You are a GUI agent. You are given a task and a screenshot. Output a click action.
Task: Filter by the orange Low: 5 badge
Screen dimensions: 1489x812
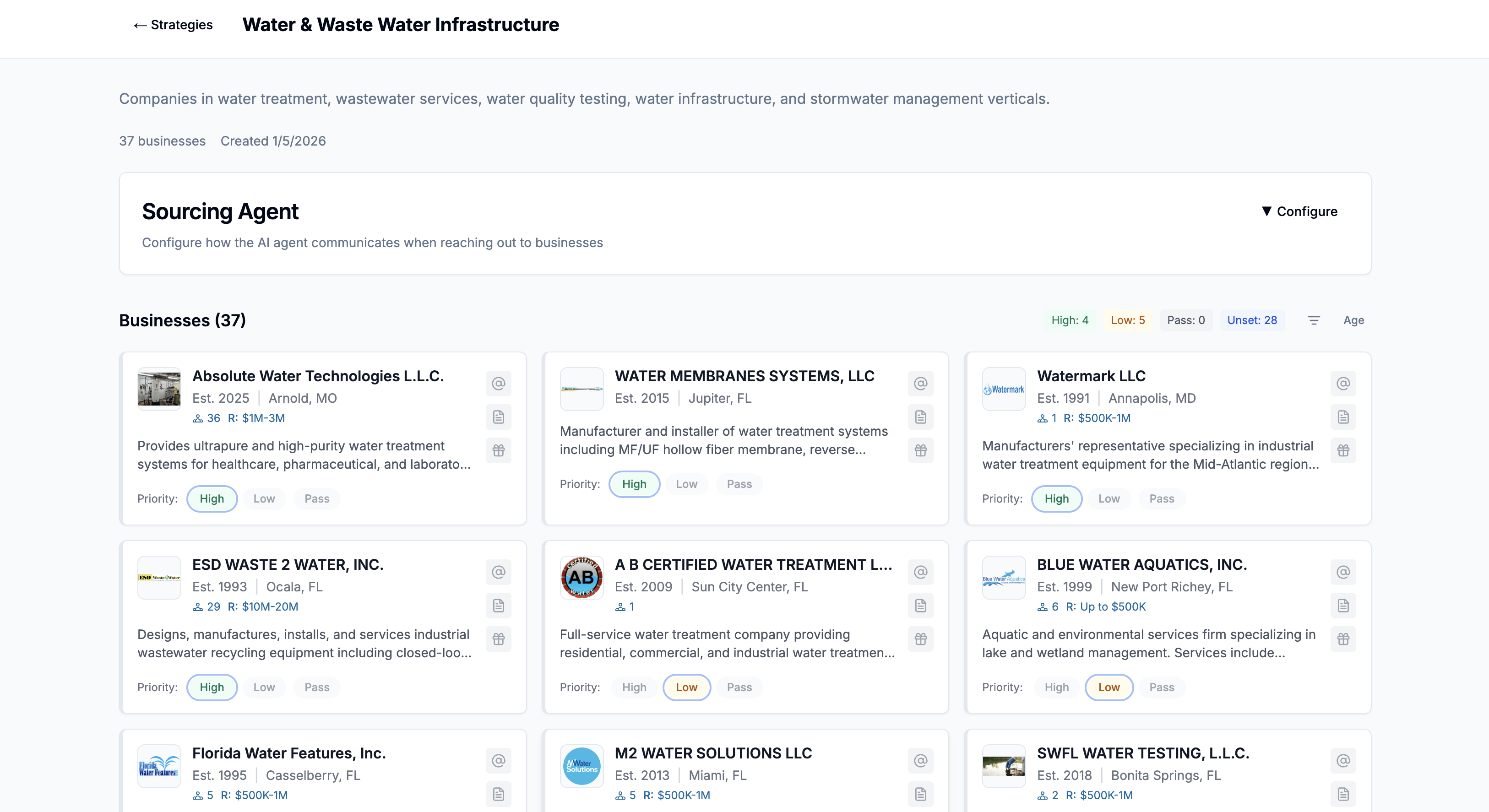[1127, 320]
